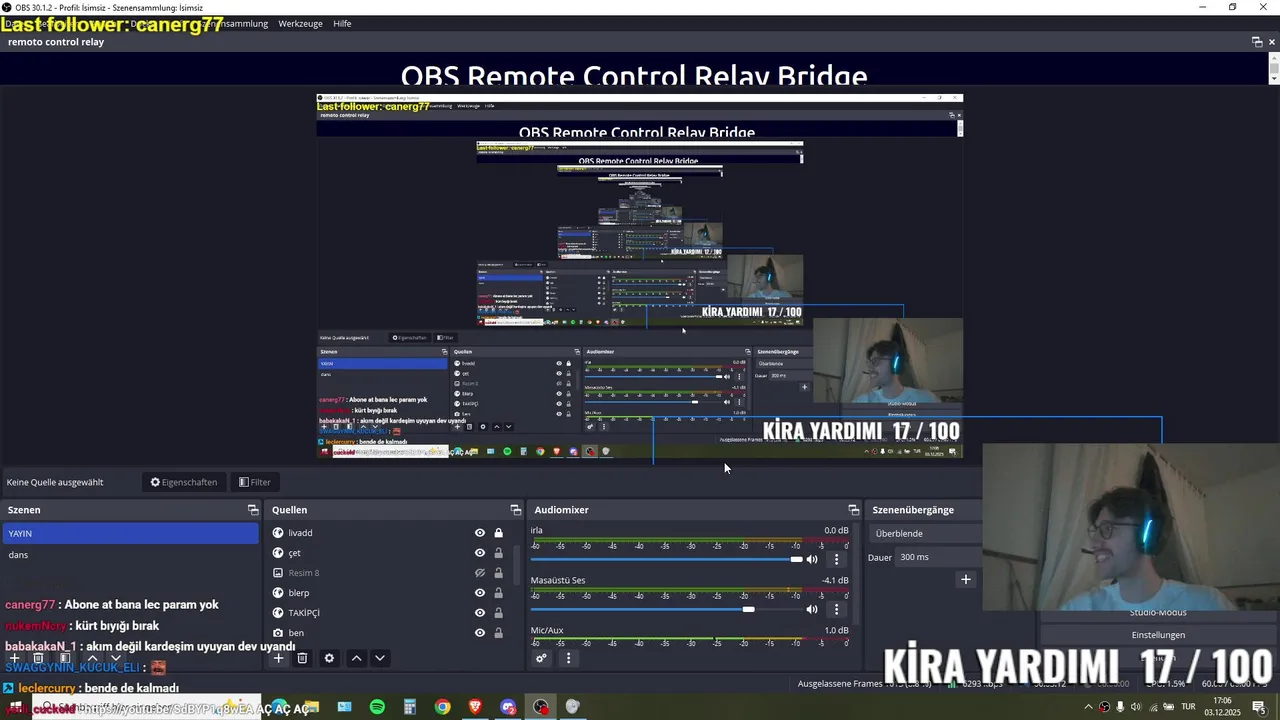Screen dimensions: 1280x720
Task: Open Eigenschaften for the source
Action: [184, 482]
